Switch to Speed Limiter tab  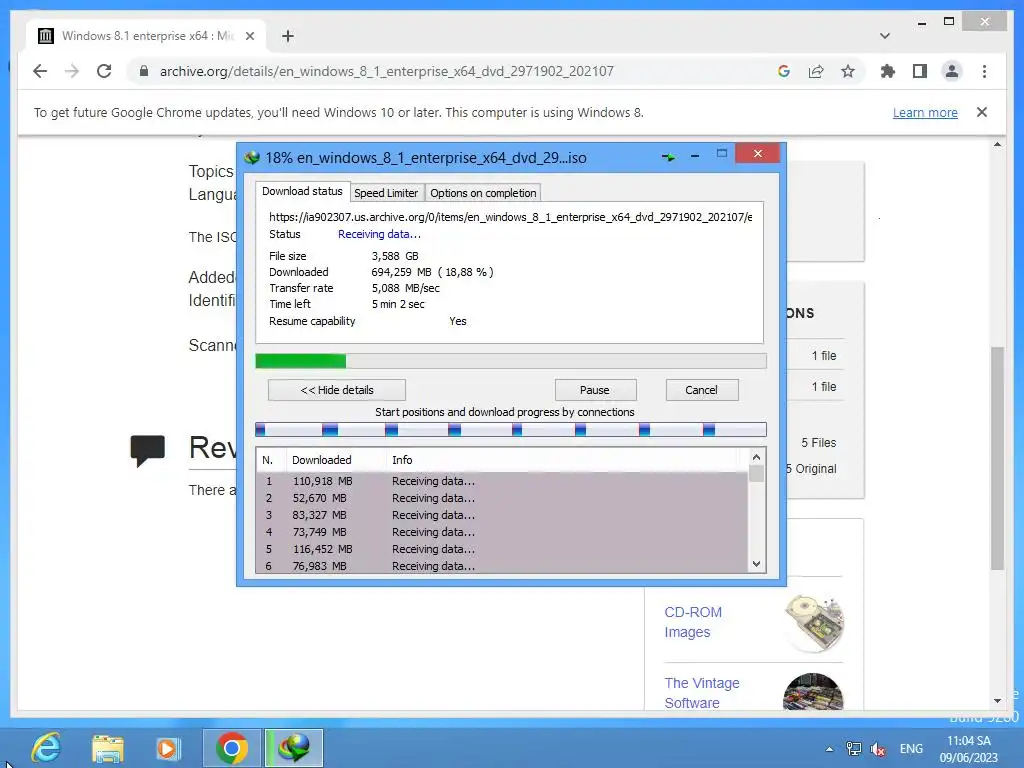[x=386, y=193]
